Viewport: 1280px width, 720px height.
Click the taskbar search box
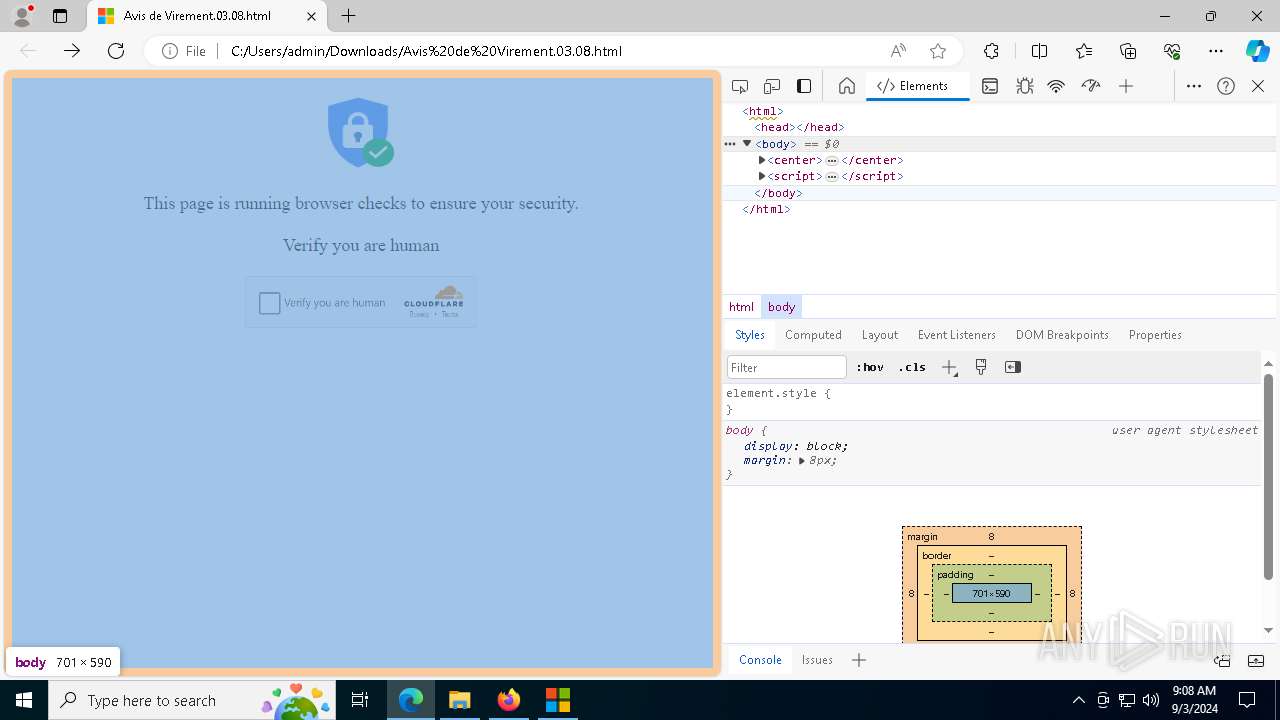[192, 700]
